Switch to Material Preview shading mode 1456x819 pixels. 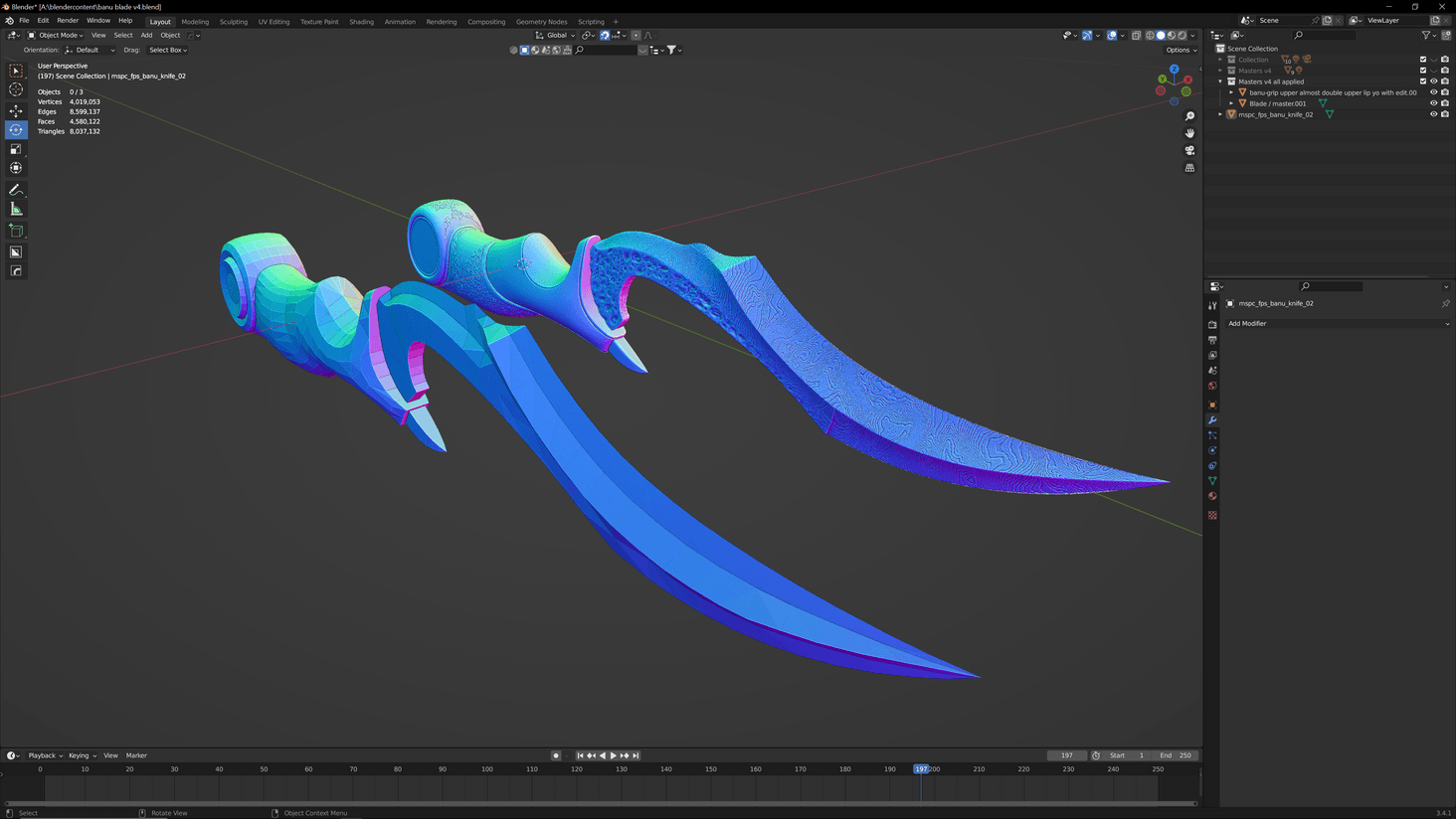(x=1170, y=35)
